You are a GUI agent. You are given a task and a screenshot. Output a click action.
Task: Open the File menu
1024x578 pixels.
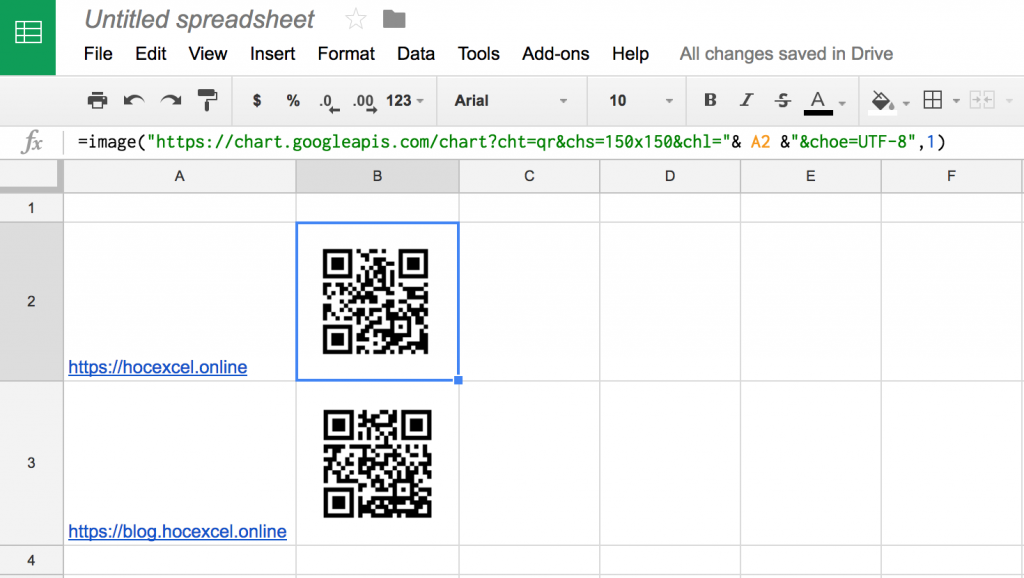click(x=98, y=54)
